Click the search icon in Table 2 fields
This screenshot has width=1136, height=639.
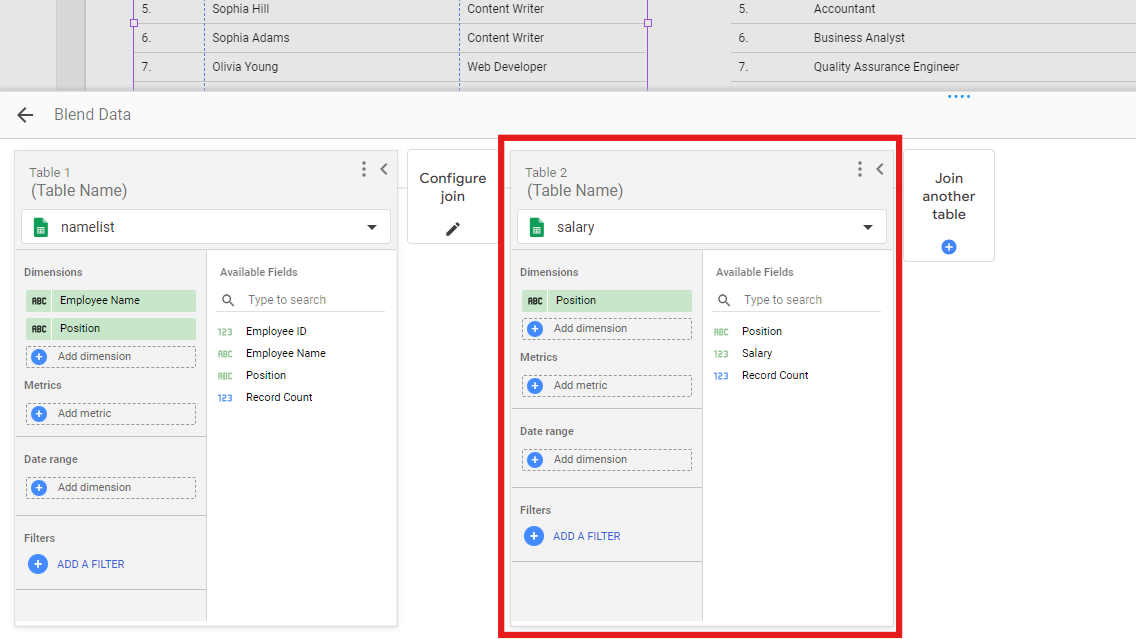coord(724,300)
